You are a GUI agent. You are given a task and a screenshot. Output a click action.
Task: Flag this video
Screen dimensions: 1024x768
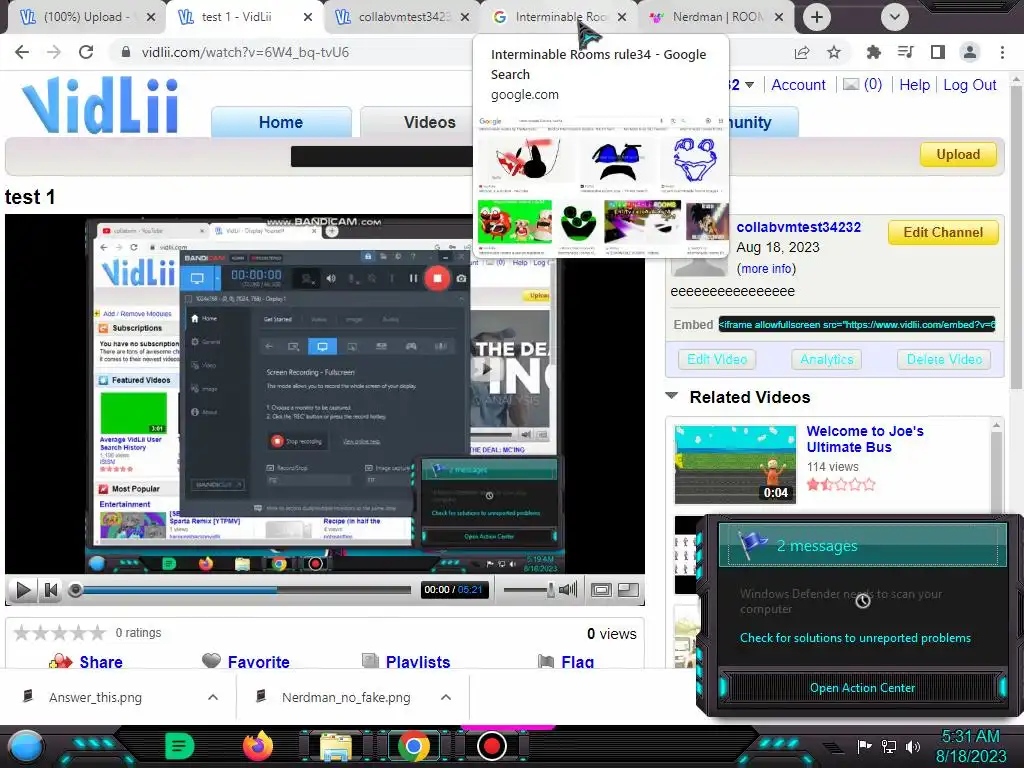pyautogui.click(x=577, y=662)
